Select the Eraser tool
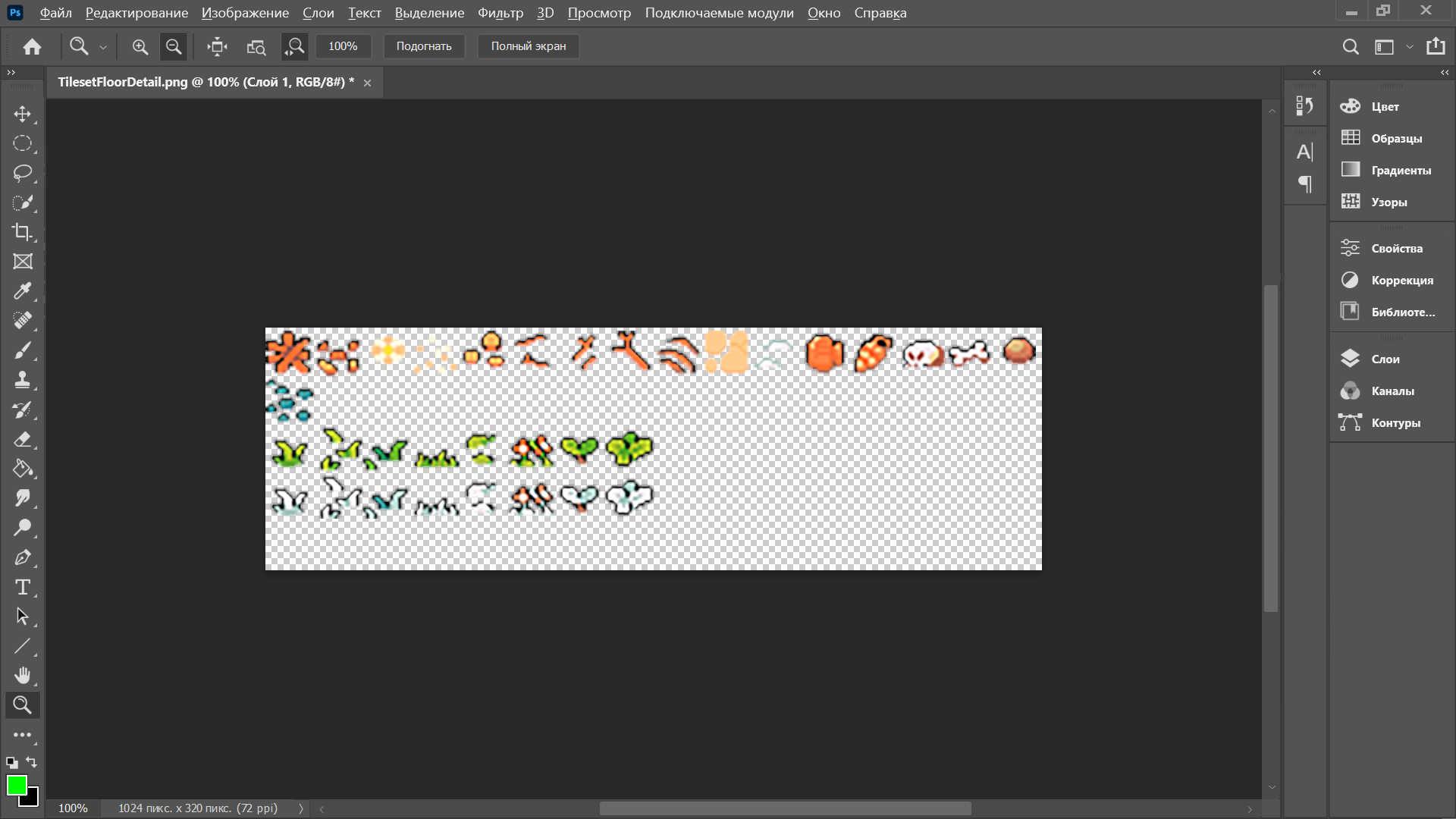The image size is (1456, 819). pos(23,439)
